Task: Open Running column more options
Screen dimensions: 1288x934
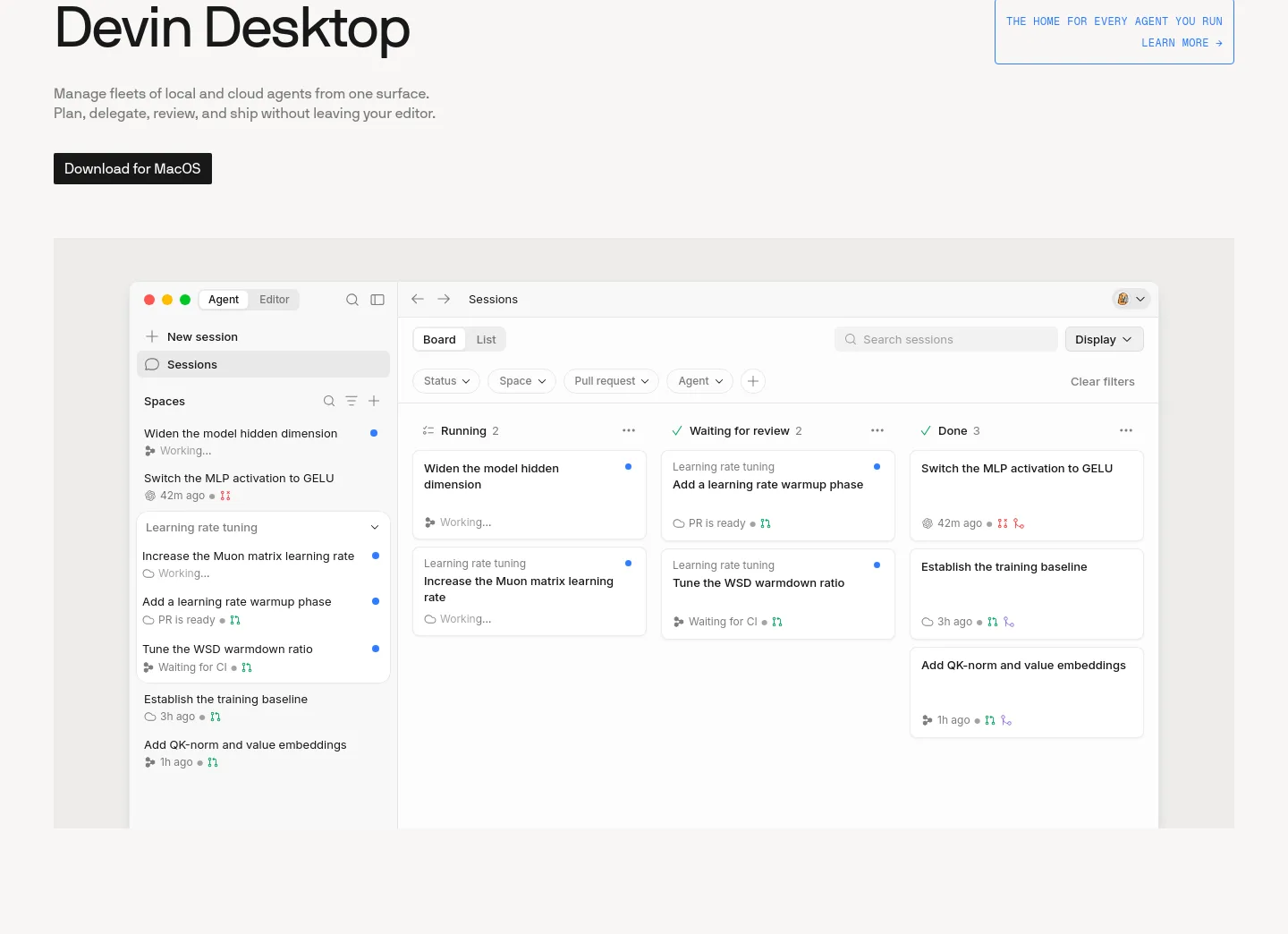Action: coord(629,430)
